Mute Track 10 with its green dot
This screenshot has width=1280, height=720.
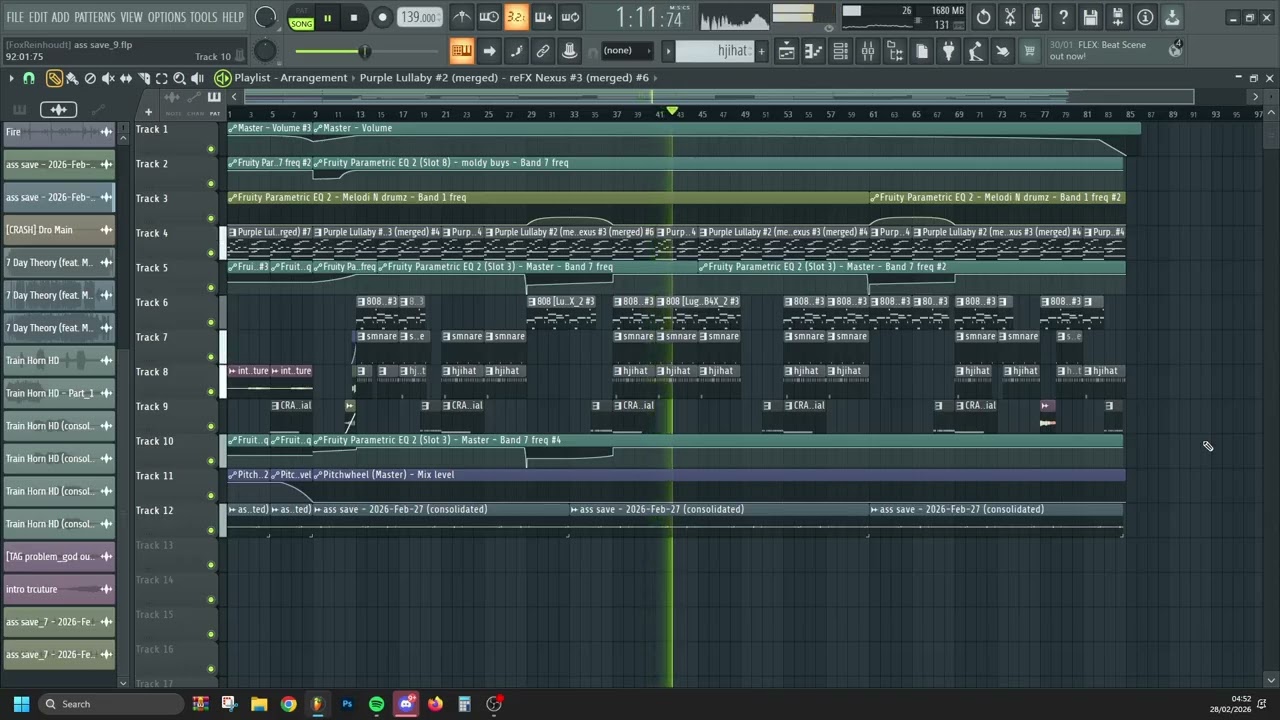(211, 461)
